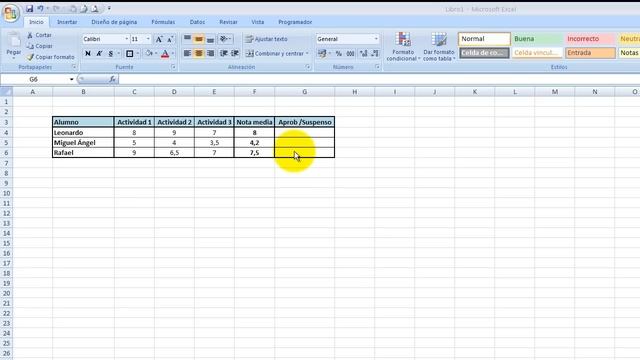Screen dimensions: 640x360
Task: Click the Pegar paste icon
Action: (13, 41)
